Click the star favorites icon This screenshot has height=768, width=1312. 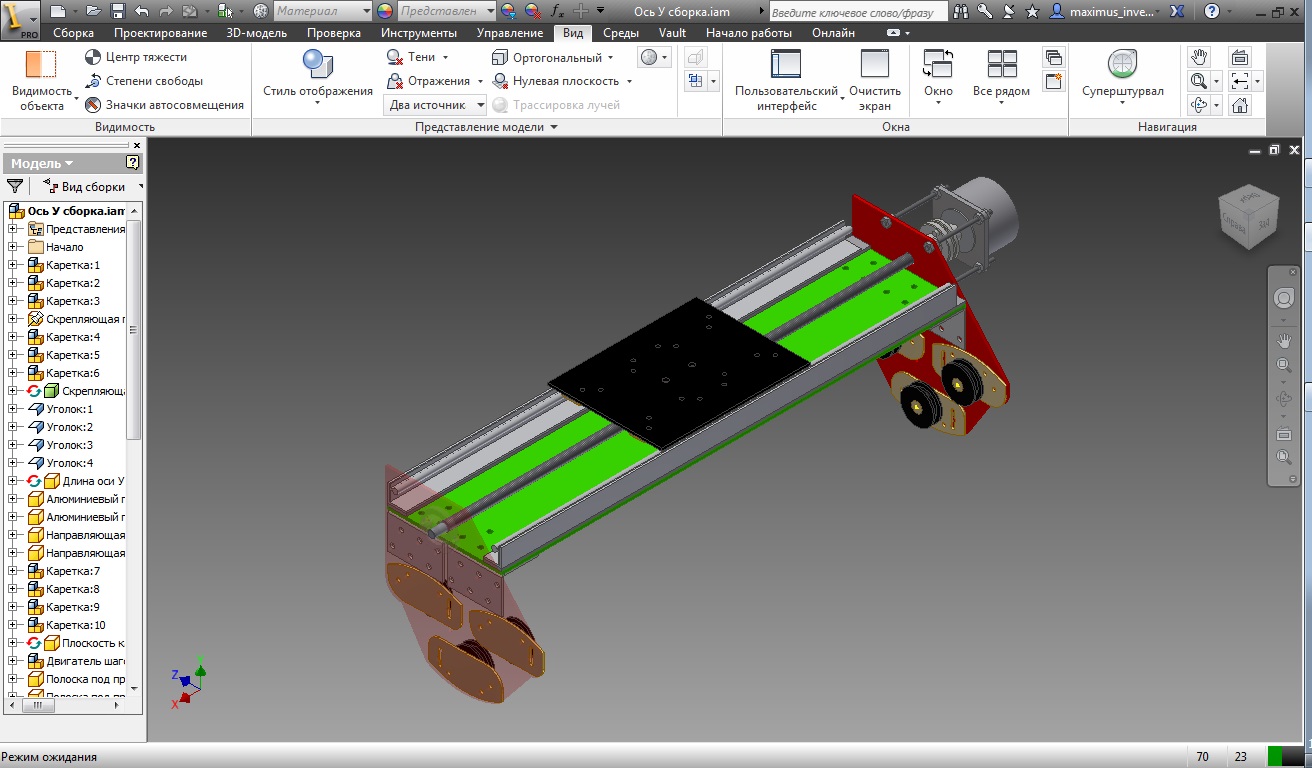(x=1032, y=11)
